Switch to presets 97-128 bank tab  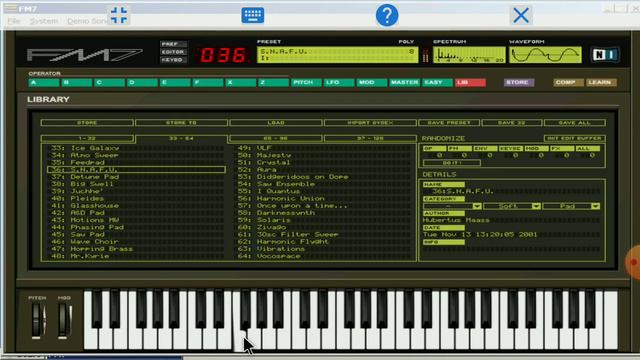(x=370, y=138)
